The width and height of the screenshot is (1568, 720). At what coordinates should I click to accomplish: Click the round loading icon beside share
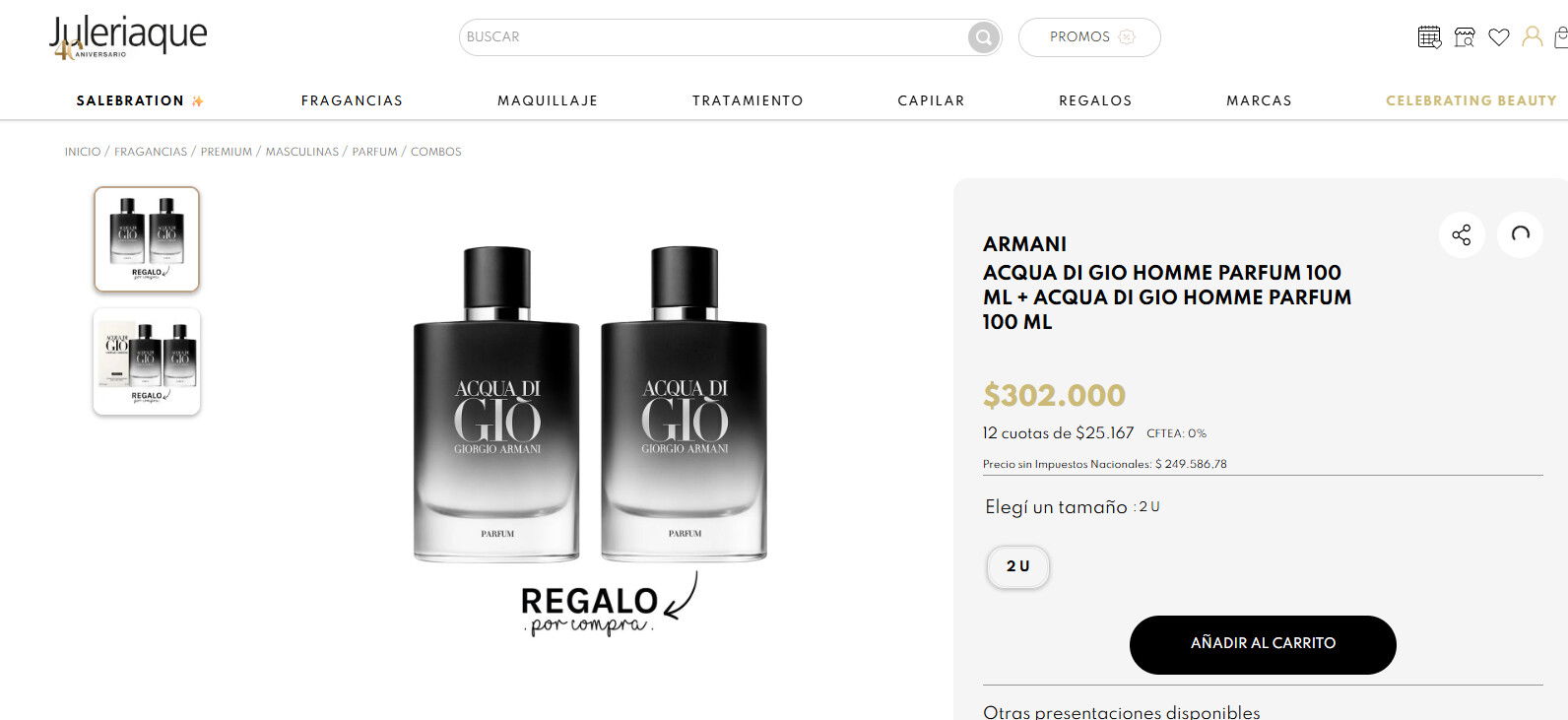click(1520, 234)
